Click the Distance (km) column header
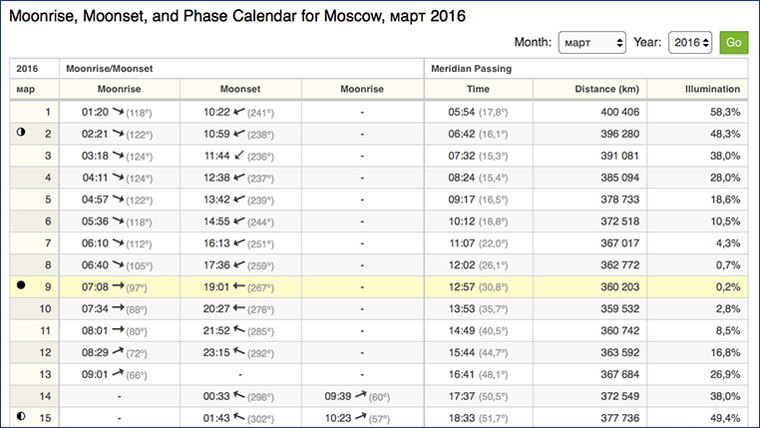Image resolution: width=760 pixels, height=428 pixels. coord(606,89)
